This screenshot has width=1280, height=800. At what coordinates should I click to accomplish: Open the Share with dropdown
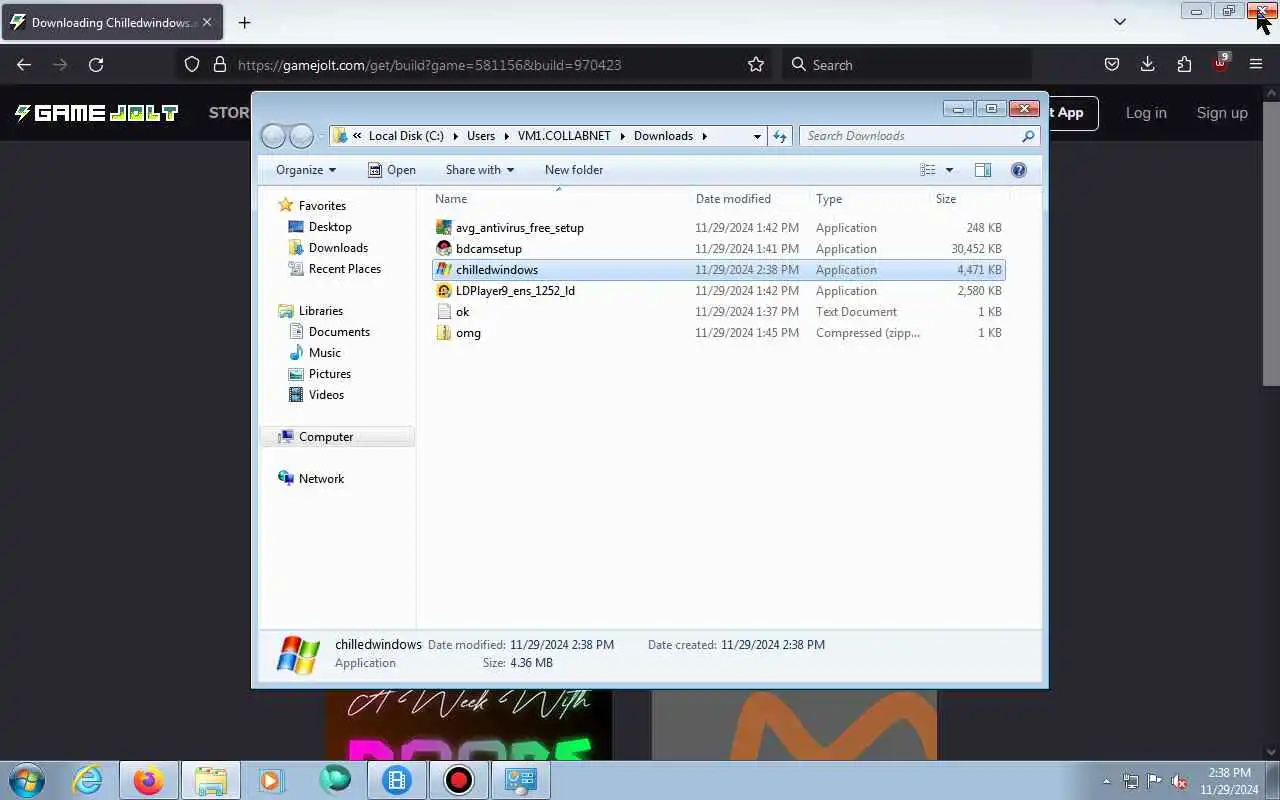coord(480,170)
